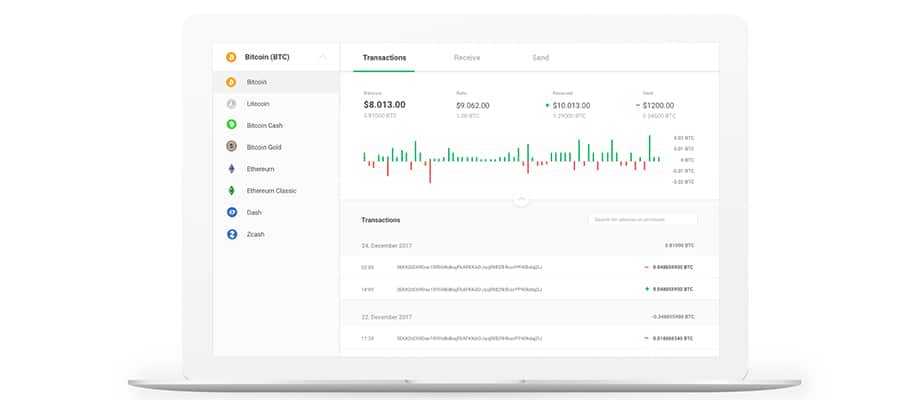Select the green Ethereum Classic icon

point(231,191)
